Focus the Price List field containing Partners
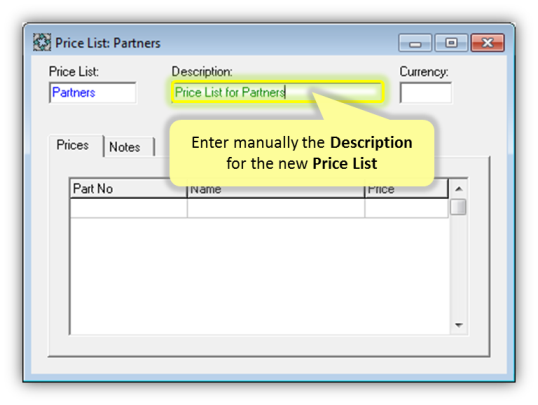This screenshot has width=538, height=405. [93, 92]
